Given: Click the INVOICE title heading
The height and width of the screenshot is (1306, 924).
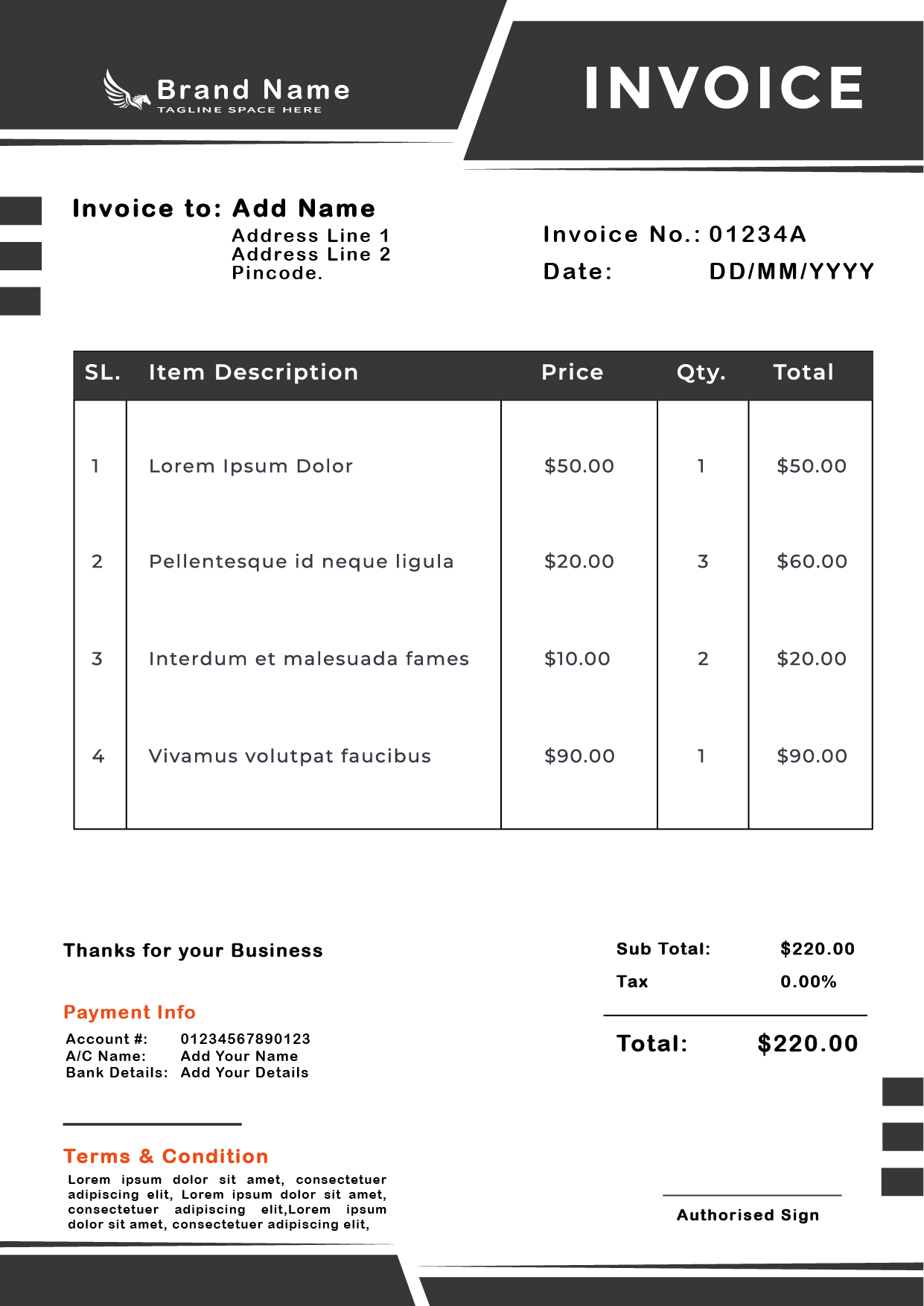Looking at the screenshot, I should [x=724, y=88].
